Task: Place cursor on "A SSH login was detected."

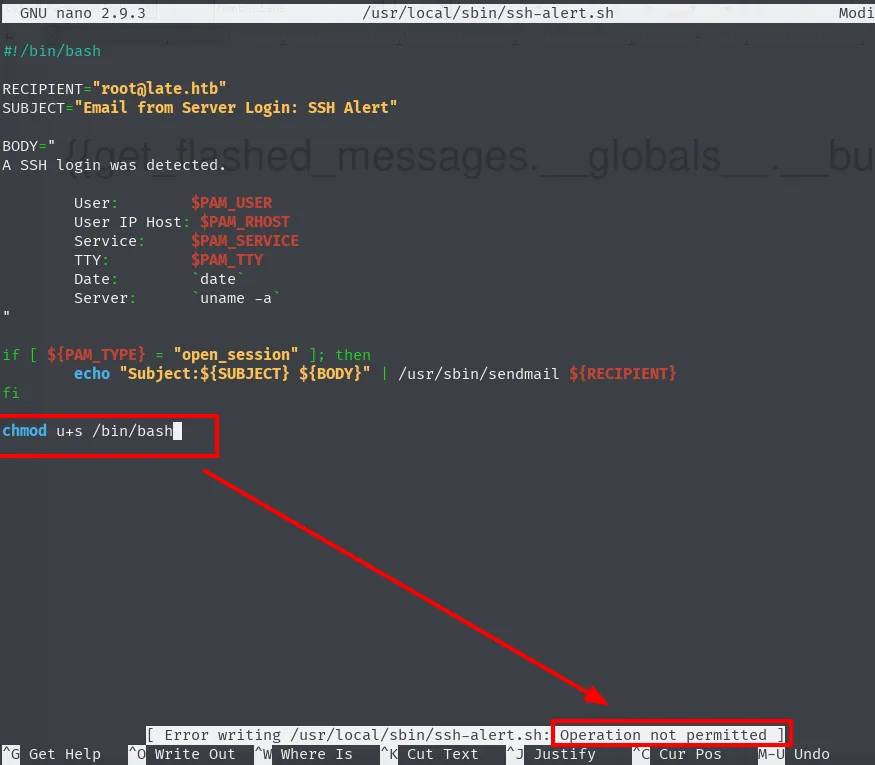Action: click(x=114, y=165)
